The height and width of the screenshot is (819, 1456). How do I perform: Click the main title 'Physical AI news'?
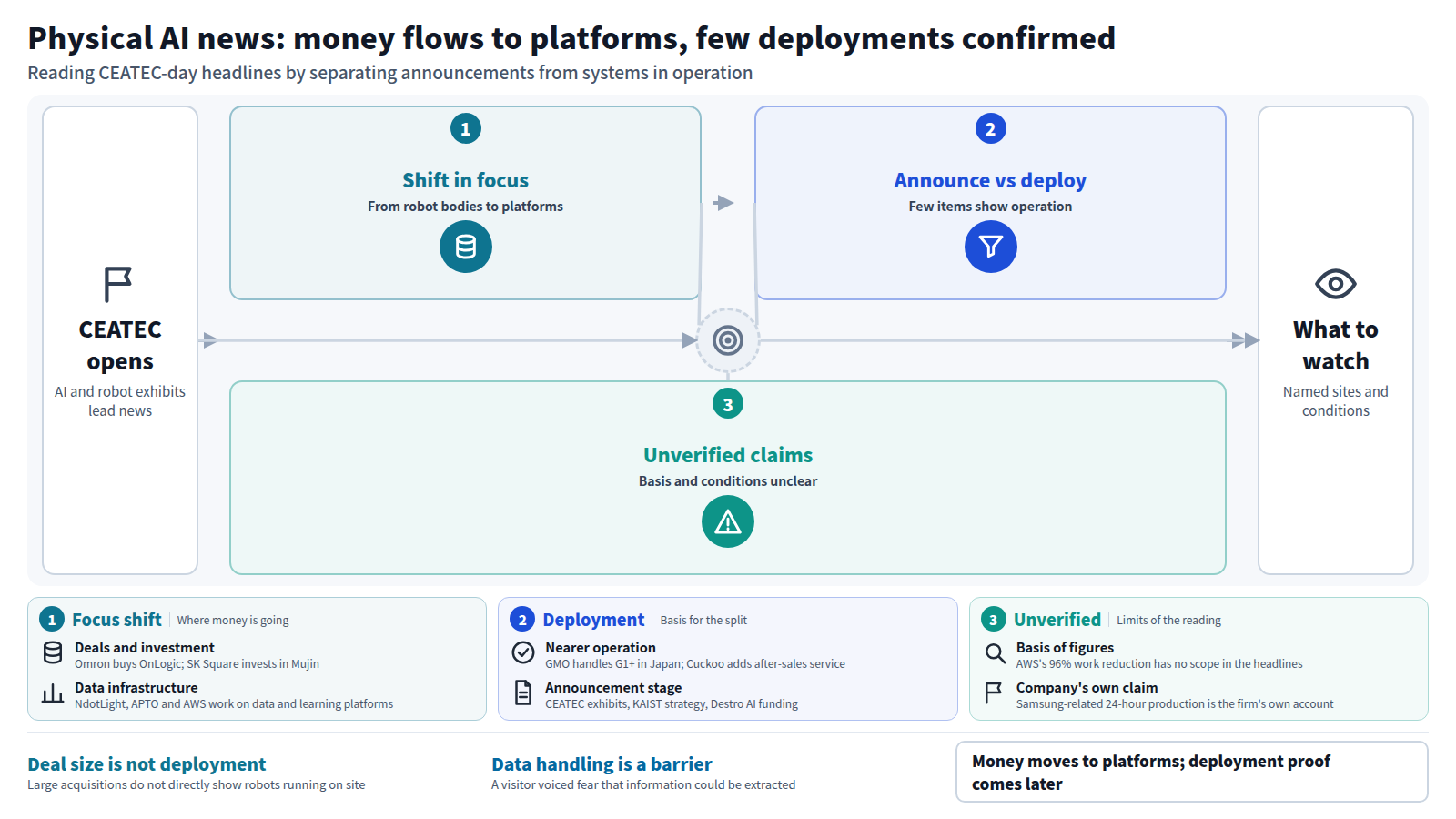(x=571, y=38)
